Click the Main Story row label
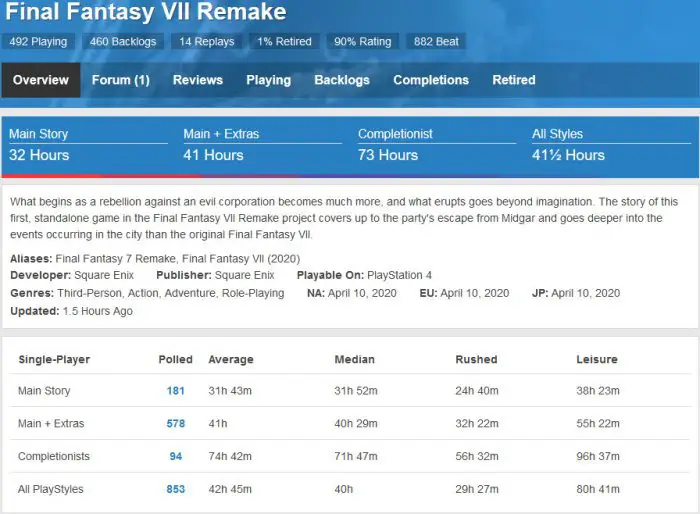Screen dimensions: 700x514 (44, 391)
